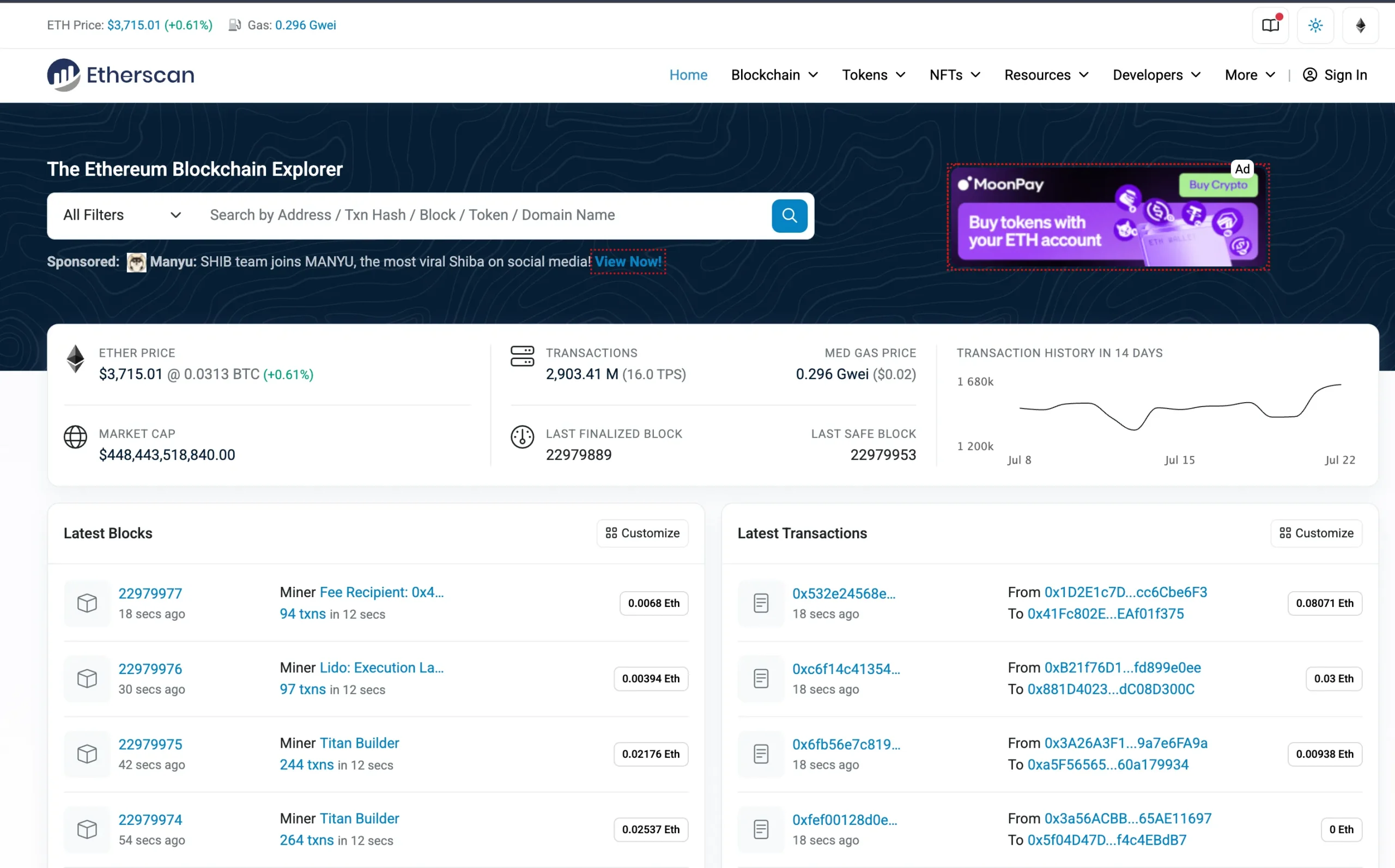The height and width of the screenshot is (868, 1395).
Task: Open block 22979976 link
Action: point(150,669)
